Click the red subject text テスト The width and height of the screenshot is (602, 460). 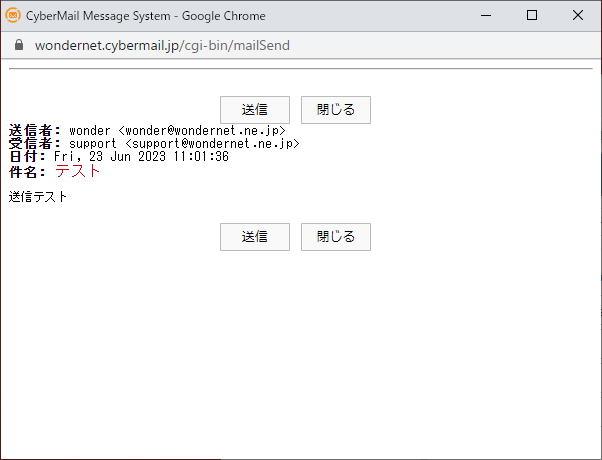(x=78, y=171)
